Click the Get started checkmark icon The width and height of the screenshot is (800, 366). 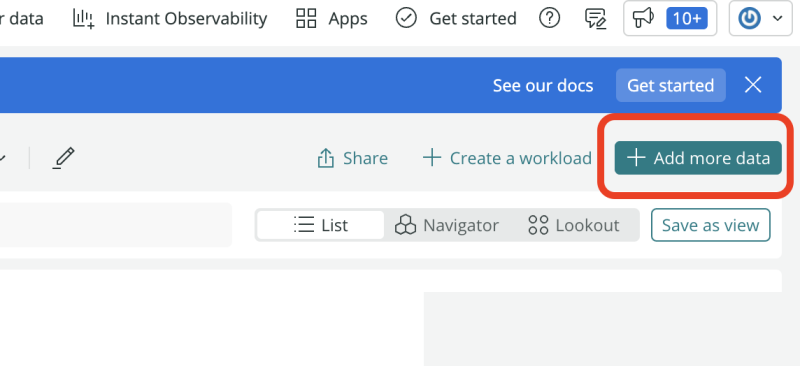[406, 18]
